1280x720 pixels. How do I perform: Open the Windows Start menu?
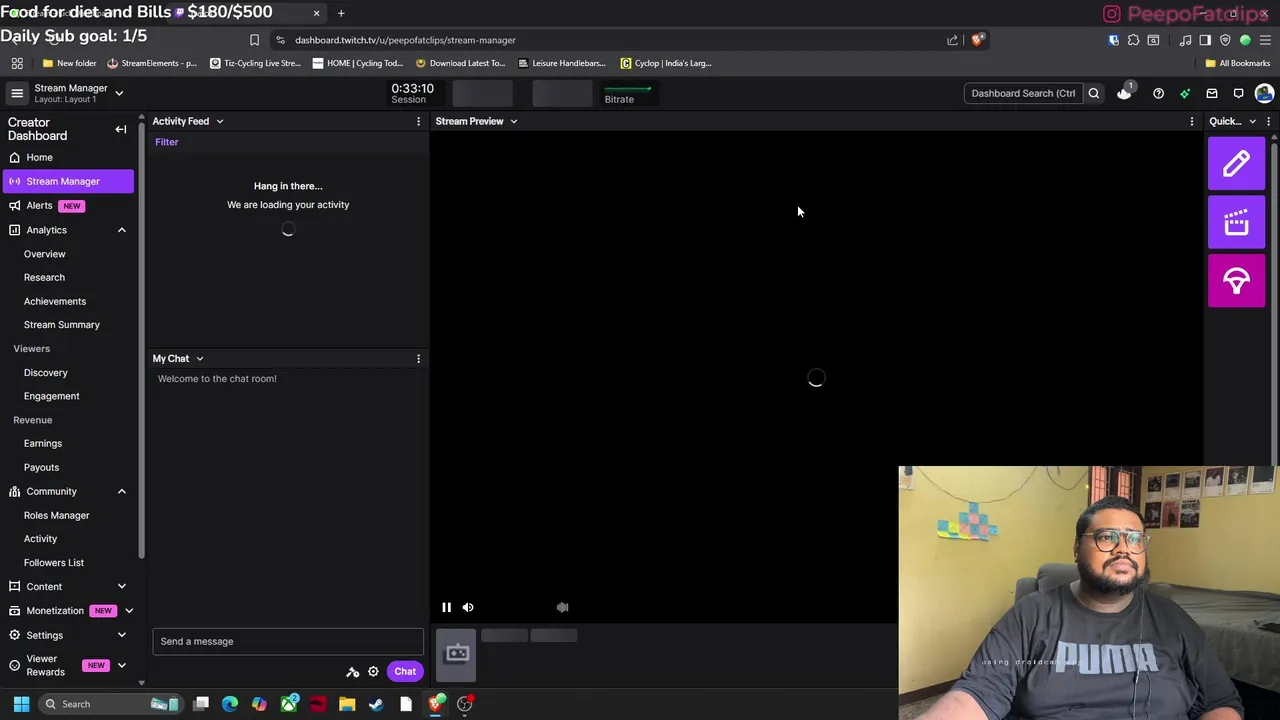pos(21,704)
